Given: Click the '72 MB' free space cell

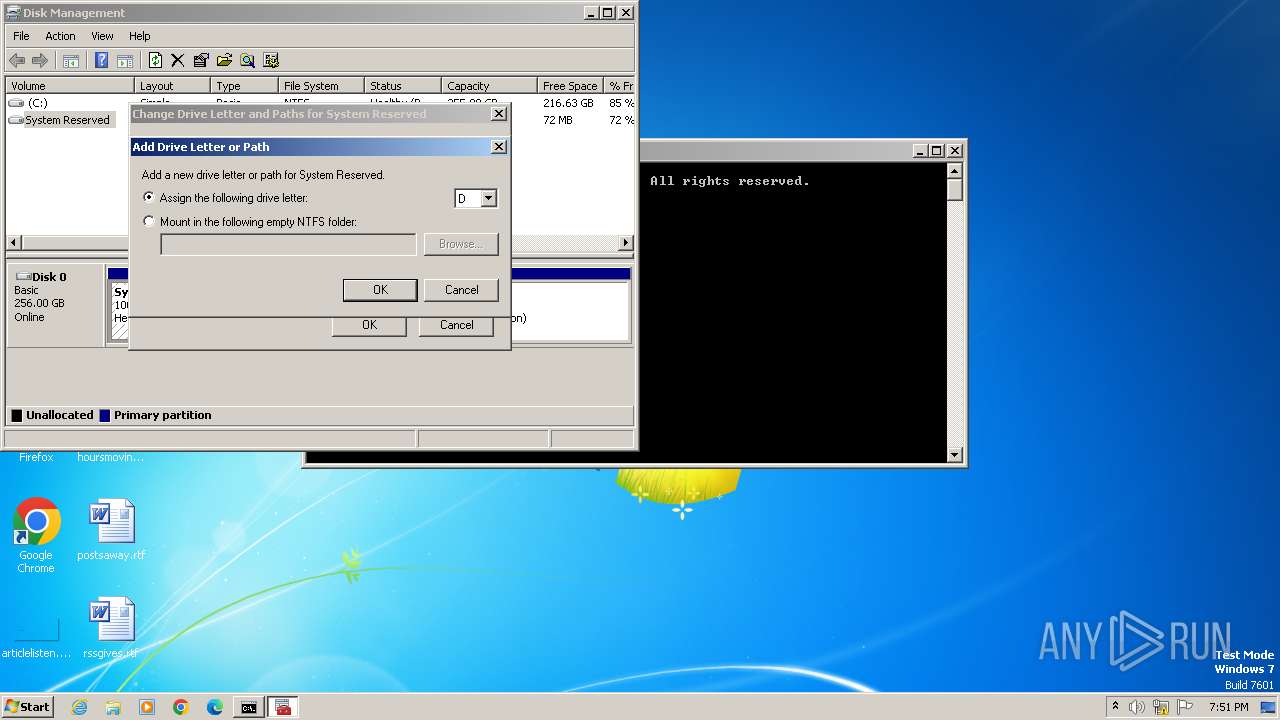Looking at the screenshot, I should (x=558, y=120).
